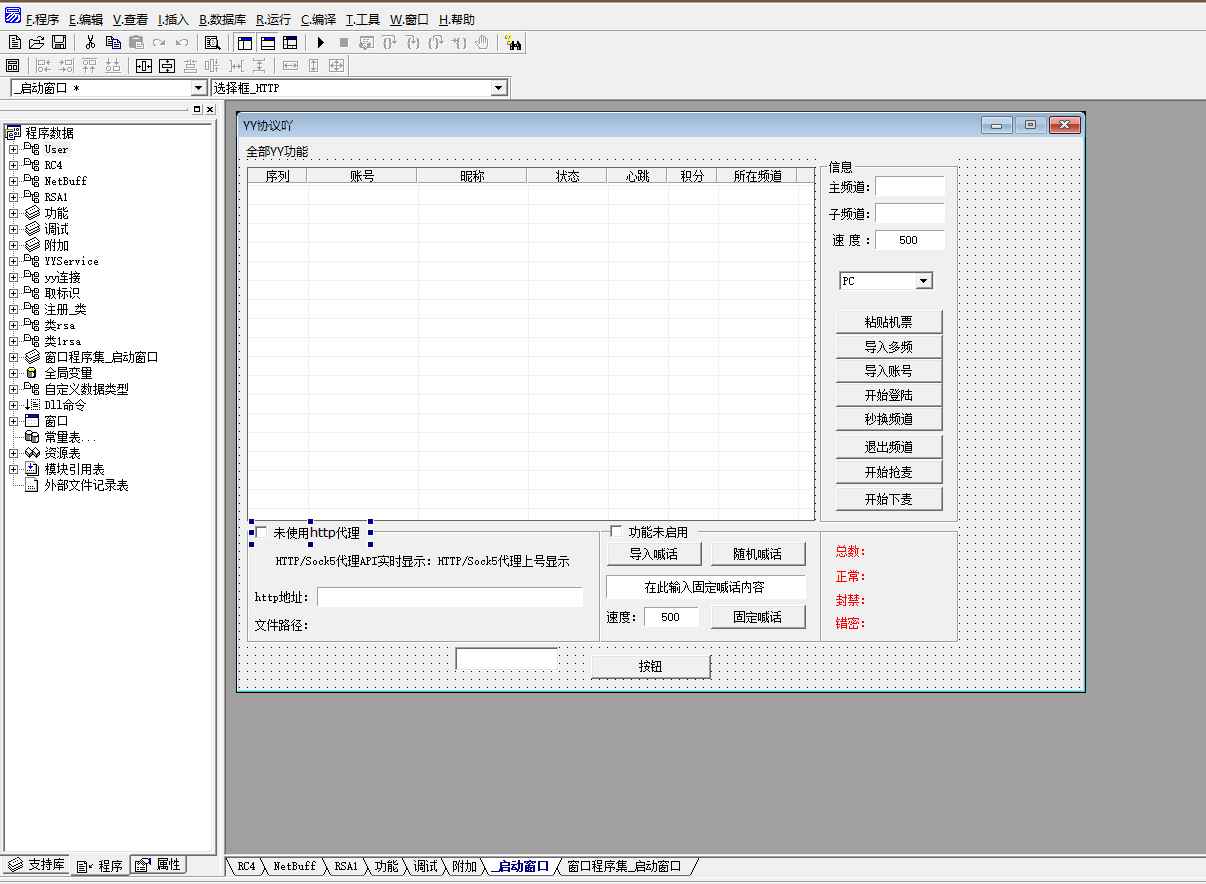This screenshot has width=1206, height=884.
Task: Click the Open folder toolbar icon
Action: (37, 42)
